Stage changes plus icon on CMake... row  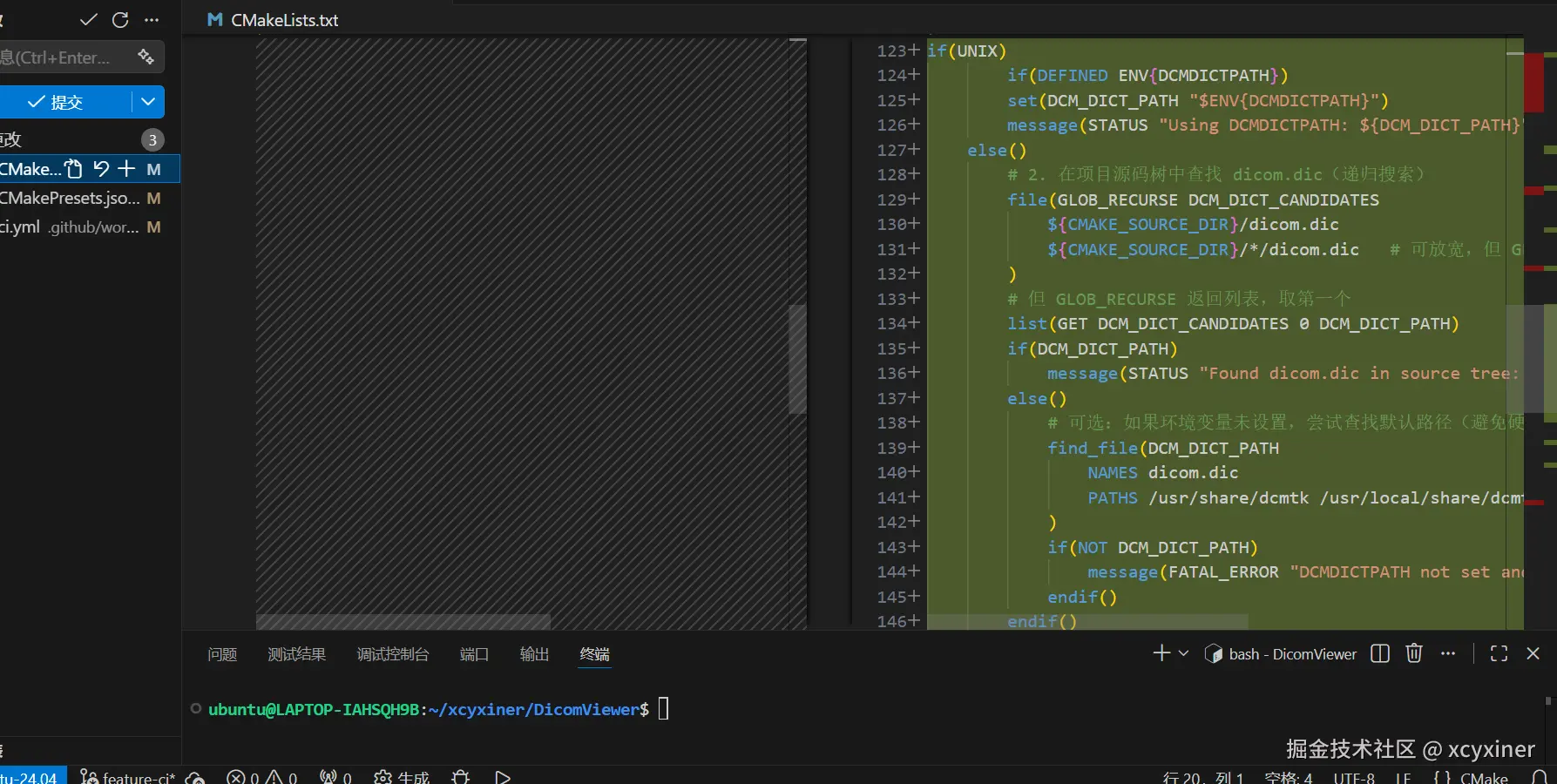pos(127,169)
